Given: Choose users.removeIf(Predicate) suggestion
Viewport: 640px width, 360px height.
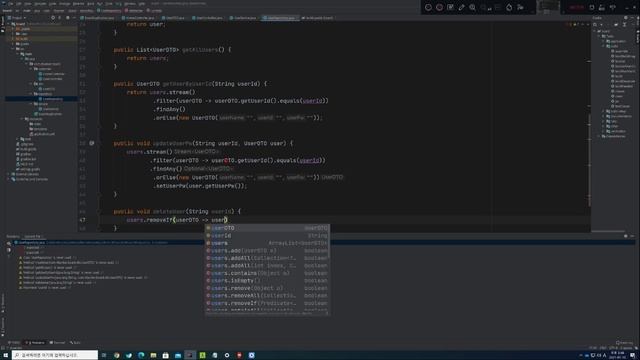Looking at the screenshot, I should click(x=267, y=303).
